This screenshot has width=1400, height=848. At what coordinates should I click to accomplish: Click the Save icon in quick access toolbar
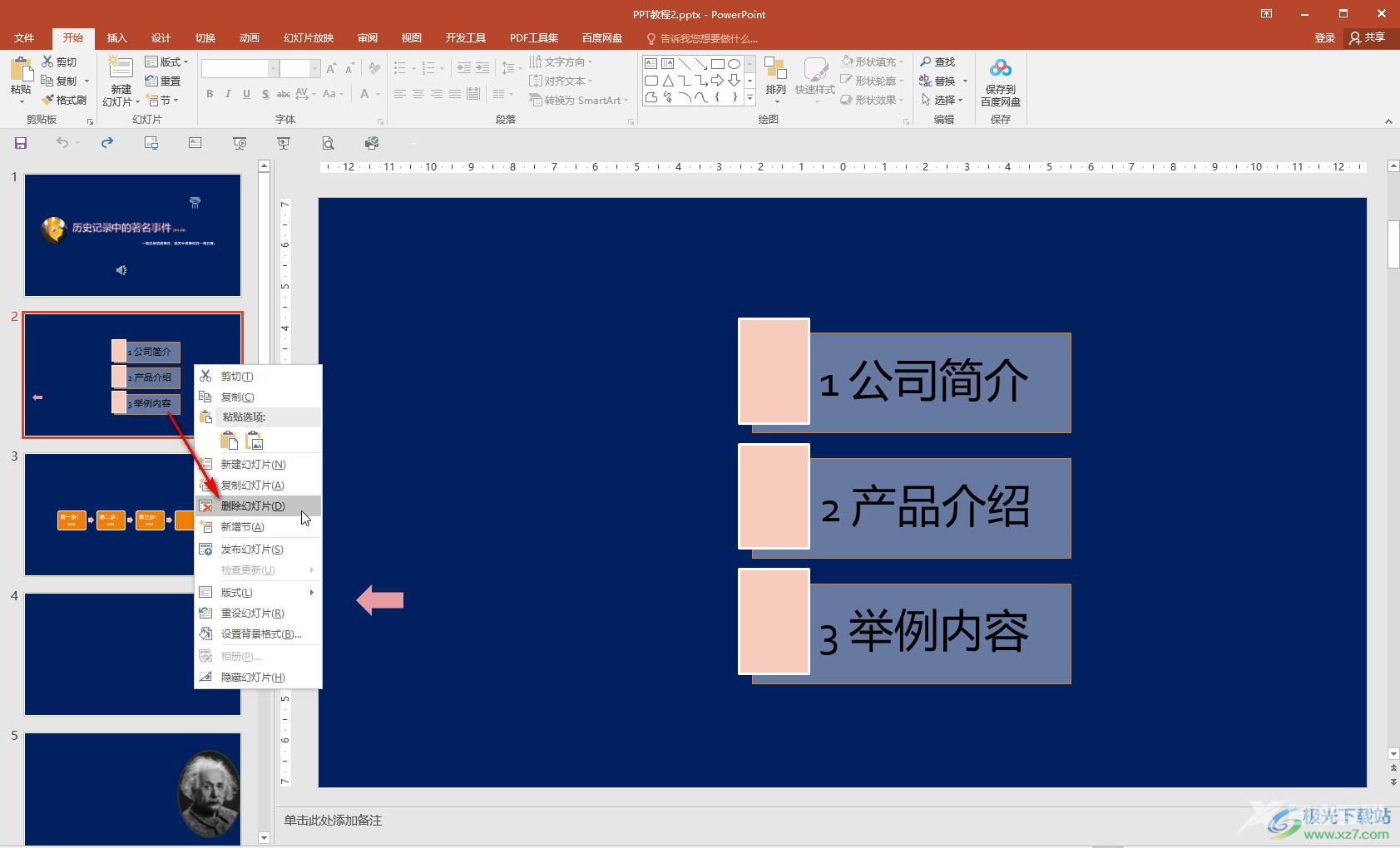pyautogui.click(x=21, y=143)
